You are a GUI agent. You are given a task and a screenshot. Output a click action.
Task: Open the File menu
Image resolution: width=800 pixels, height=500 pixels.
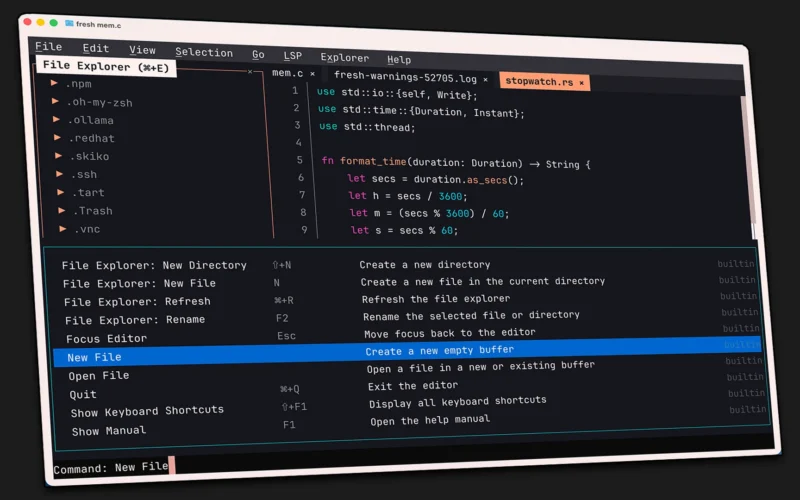tap(48, 47)
